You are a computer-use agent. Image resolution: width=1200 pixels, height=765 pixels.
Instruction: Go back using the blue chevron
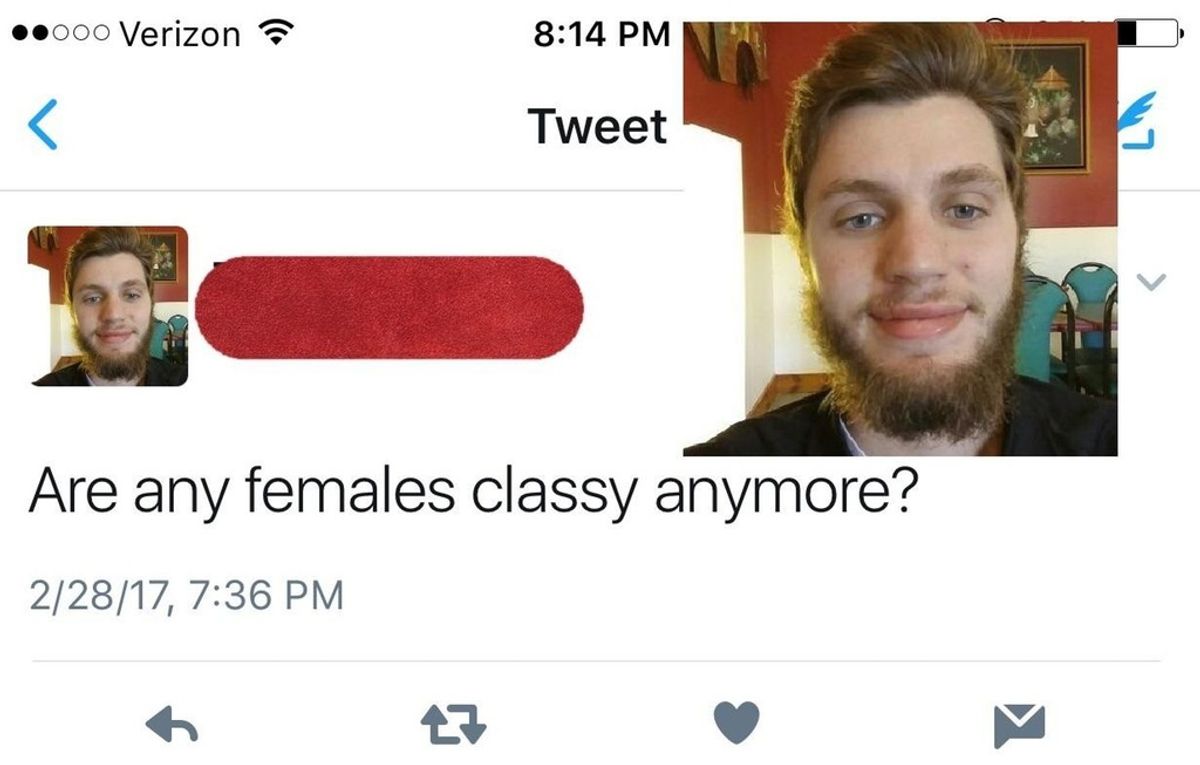point(42,126)
